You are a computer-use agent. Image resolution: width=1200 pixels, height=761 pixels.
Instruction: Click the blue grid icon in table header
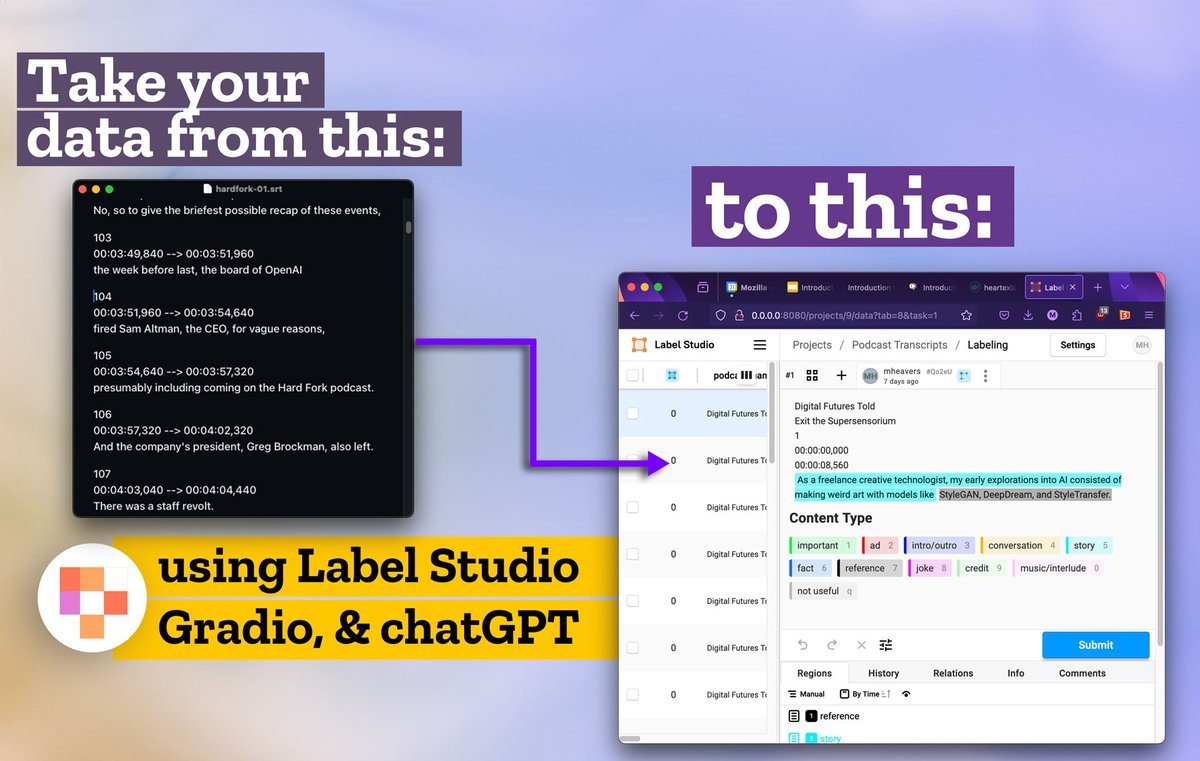point(673,375)
